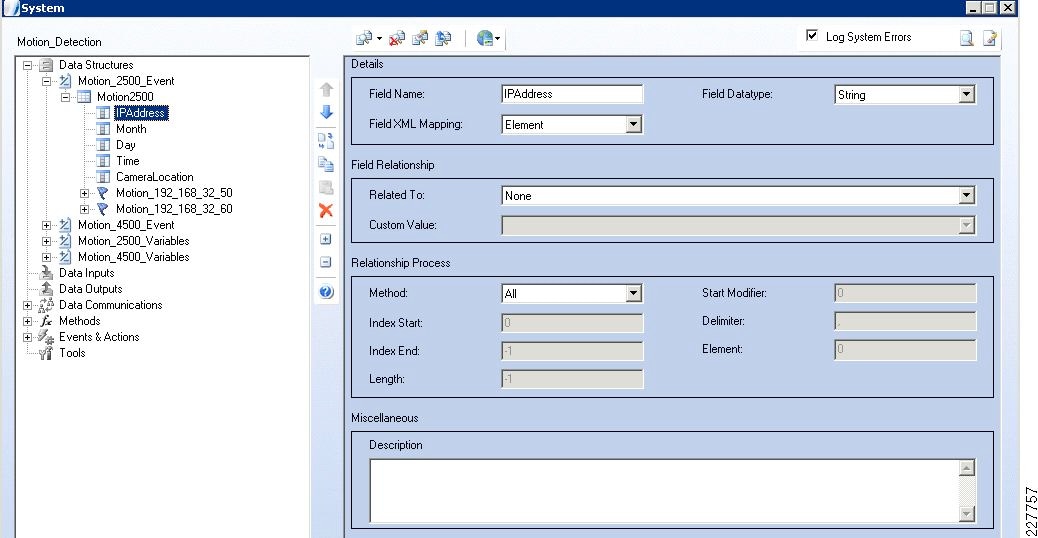The height and width of the screenshot is (538, 1038).
Task: Expand all tree nodes with plus icon
Action: point(326,239)
